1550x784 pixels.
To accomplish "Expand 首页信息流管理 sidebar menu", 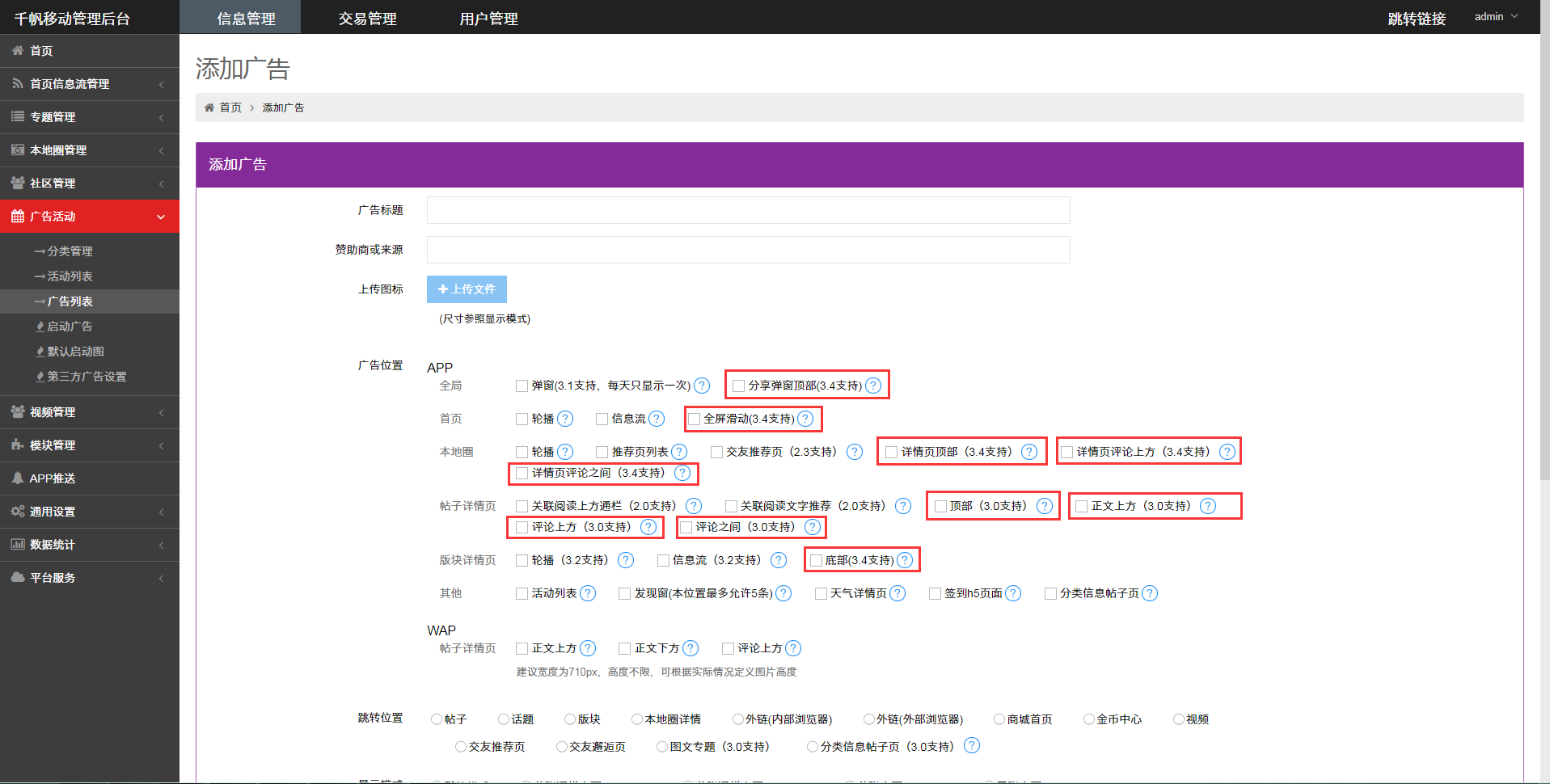I will tap(90, 84).
